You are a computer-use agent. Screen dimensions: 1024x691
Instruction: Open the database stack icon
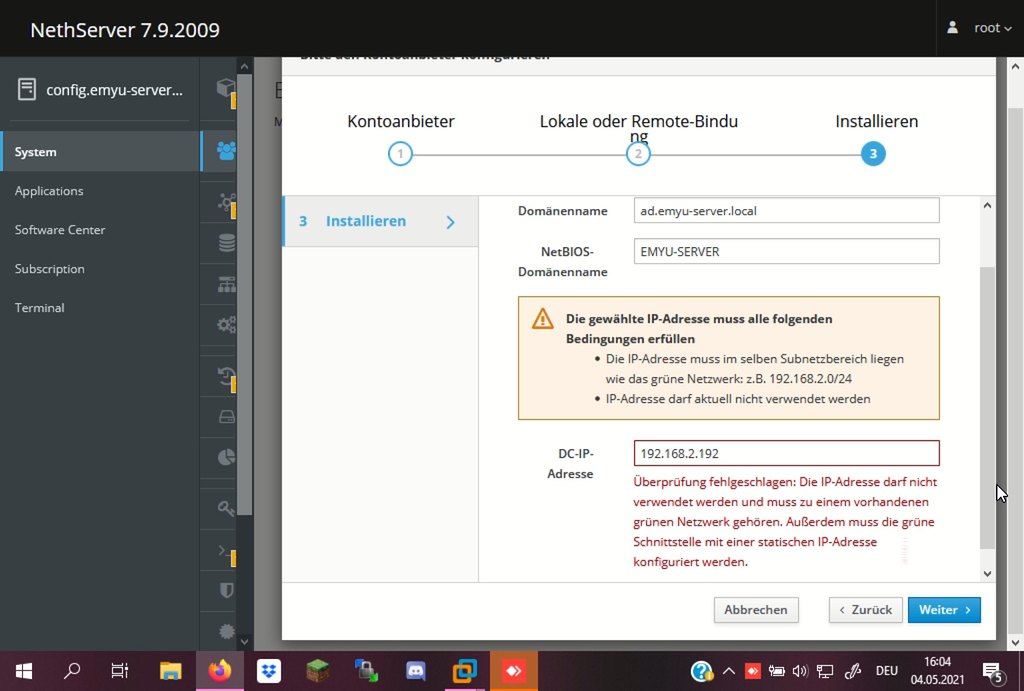coord(226,243)
